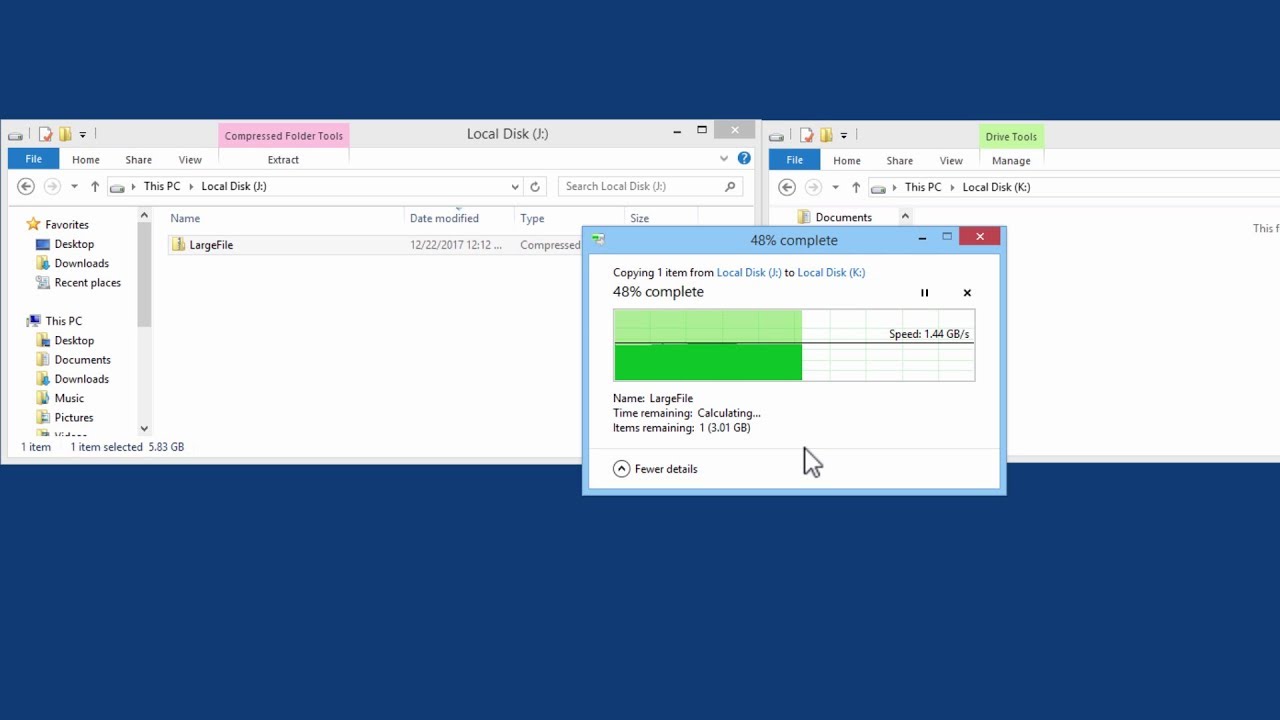Click the Local Disk (J:) source link
The height and width of the screenshot is (720, 1280).
[749, 272]
